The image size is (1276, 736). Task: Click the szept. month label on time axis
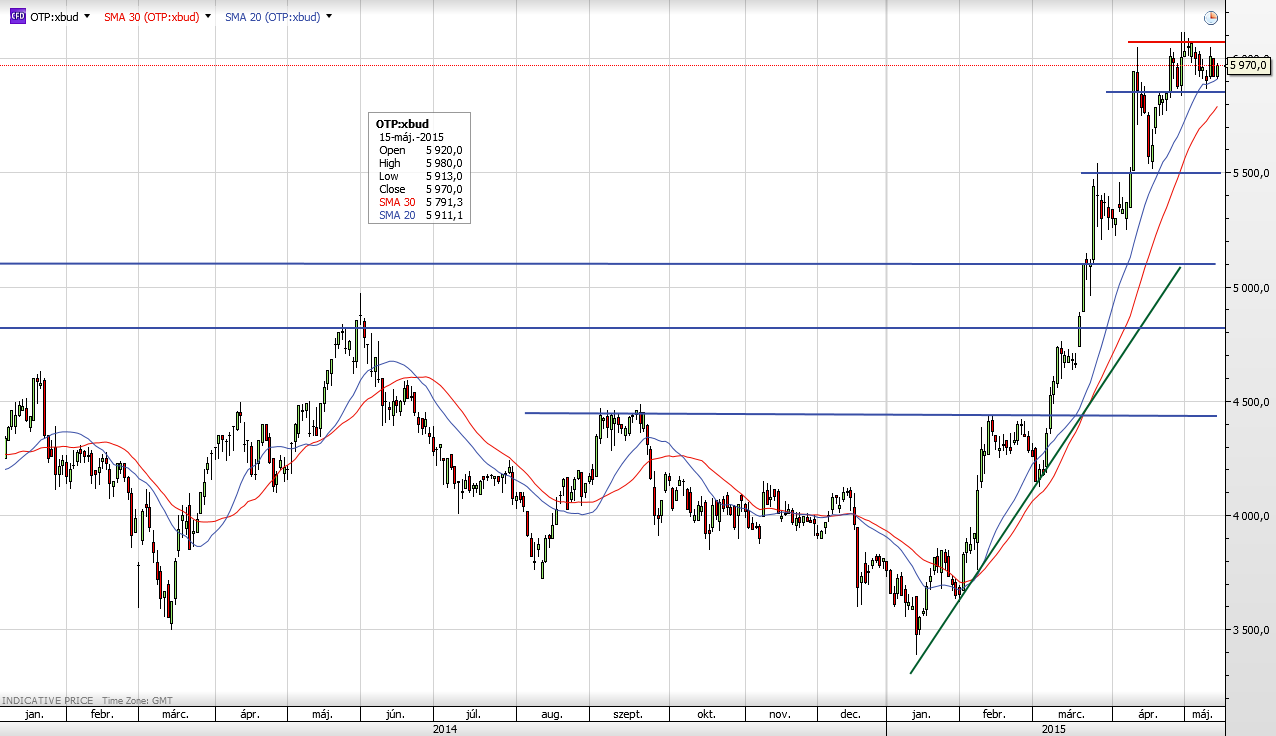(626, 715)
